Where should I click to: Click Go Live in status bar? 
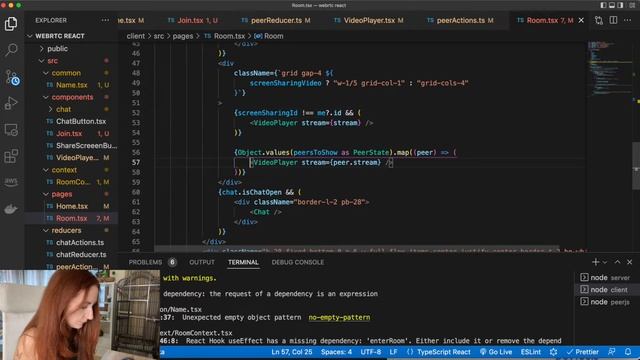[496, 352]
